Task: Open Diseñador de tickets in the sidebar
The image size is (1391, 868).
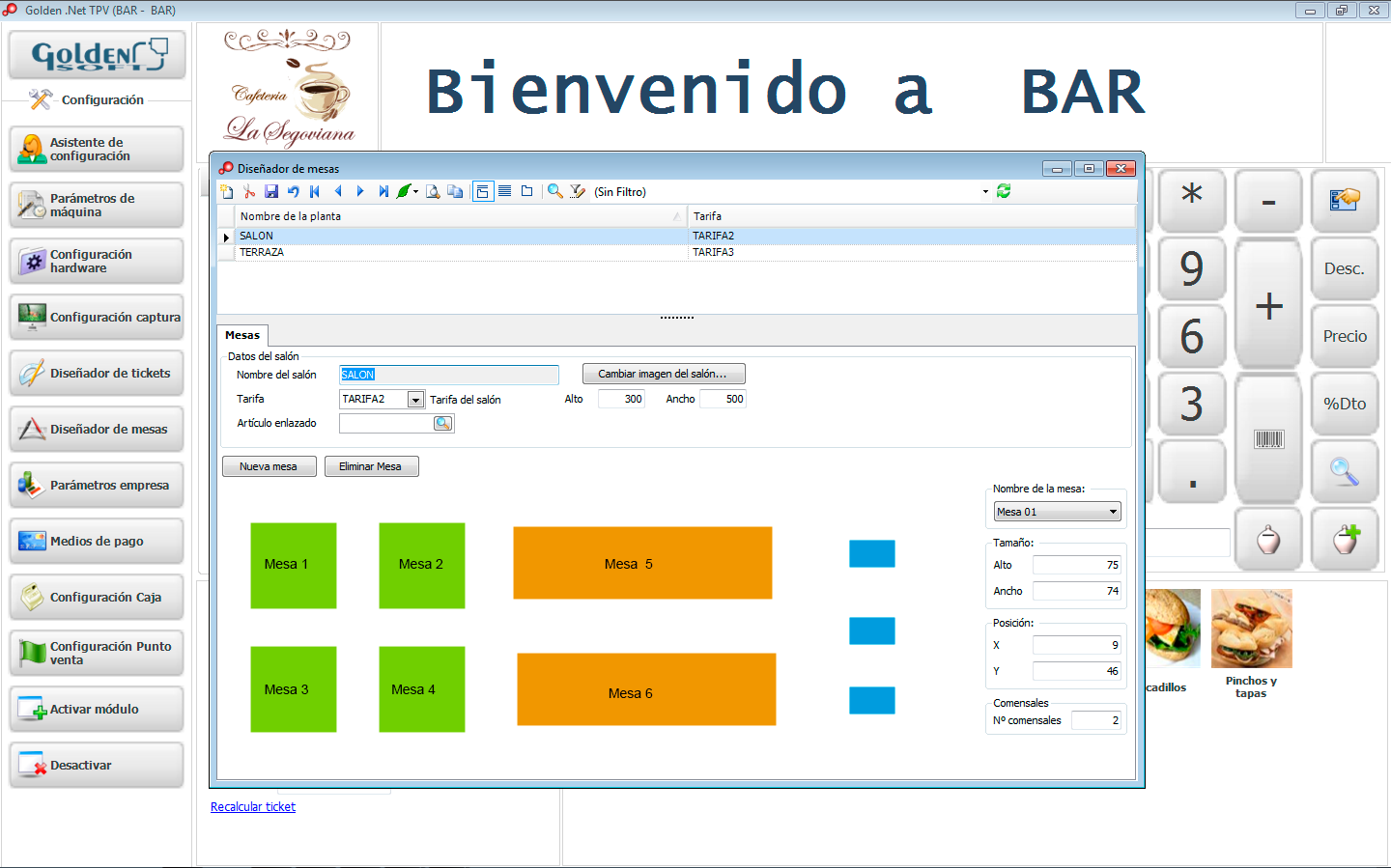Action: click(97, 373)
